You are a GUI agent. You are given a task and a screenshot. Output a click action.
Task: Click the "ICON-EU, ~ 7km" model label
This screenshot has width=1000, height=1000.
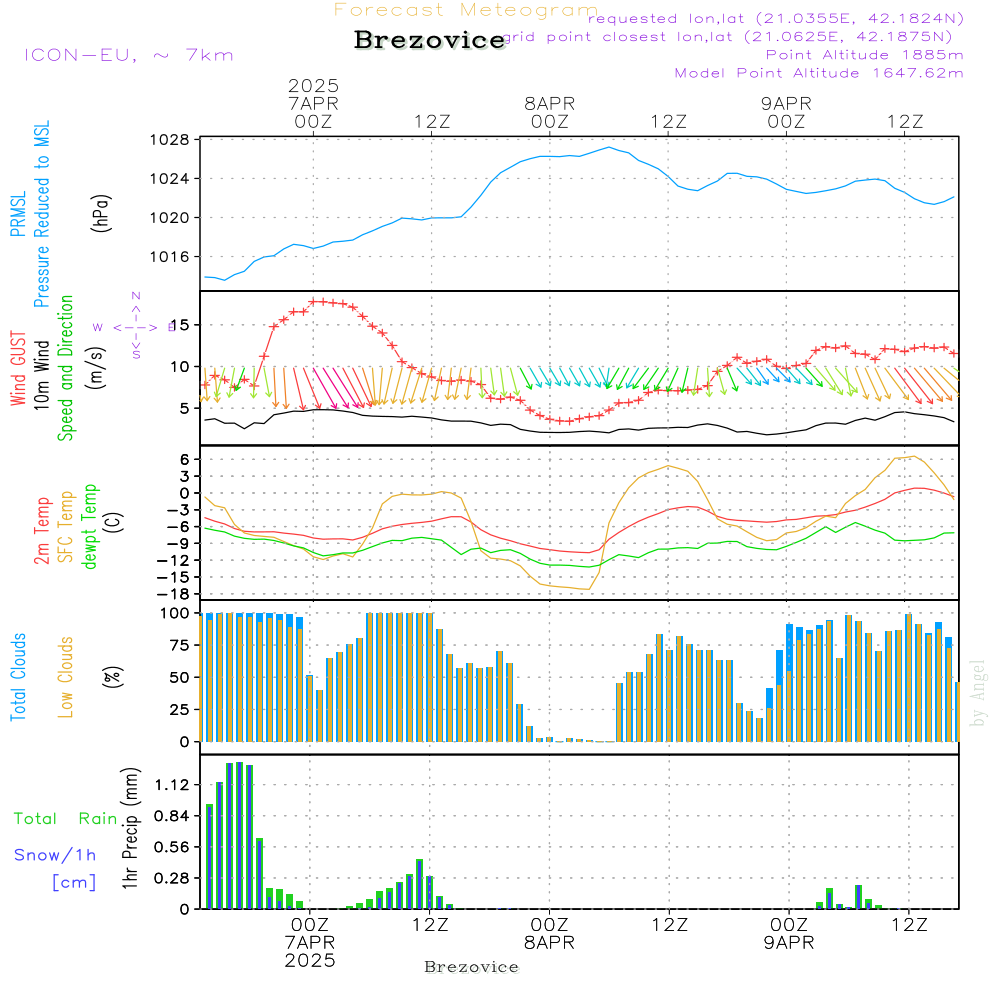point(129,55)
